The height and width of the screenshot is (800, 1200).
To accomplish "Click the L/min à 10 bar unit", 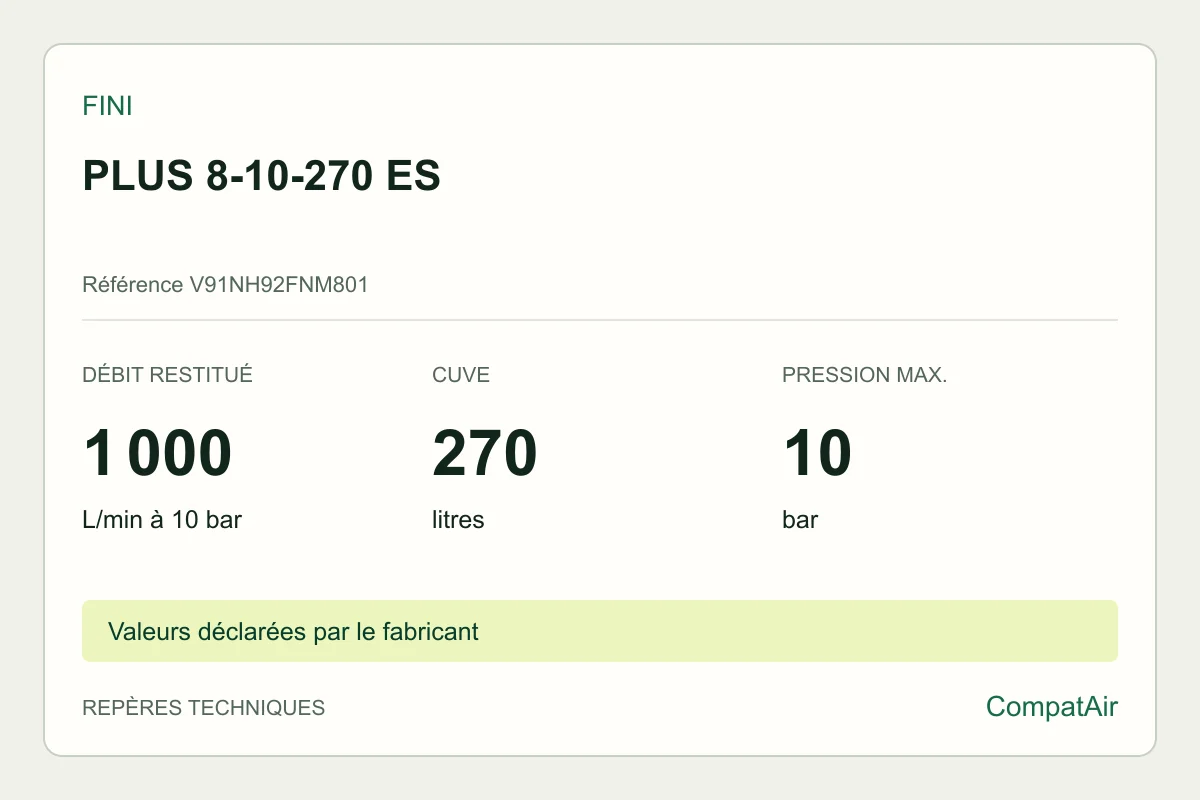I will 162,520.
